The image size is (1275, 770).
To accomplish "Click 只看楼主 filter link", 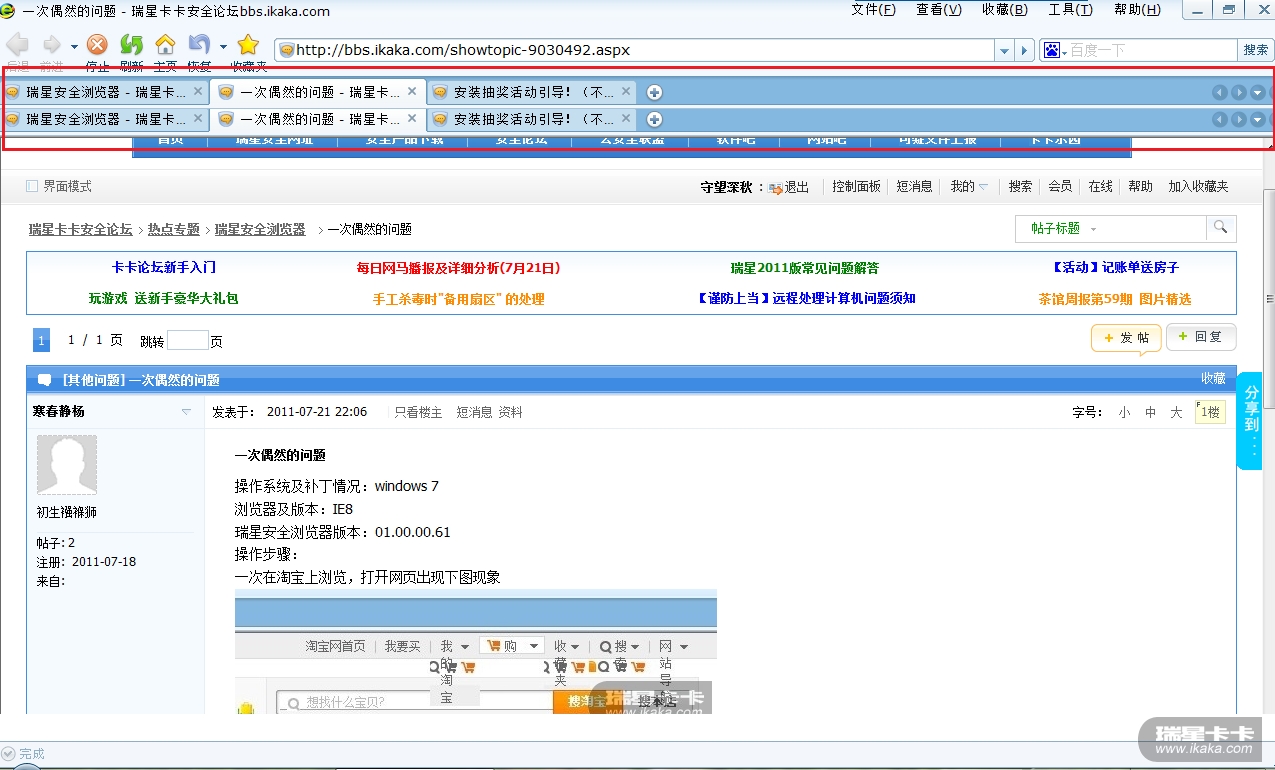I will point(418,412).
